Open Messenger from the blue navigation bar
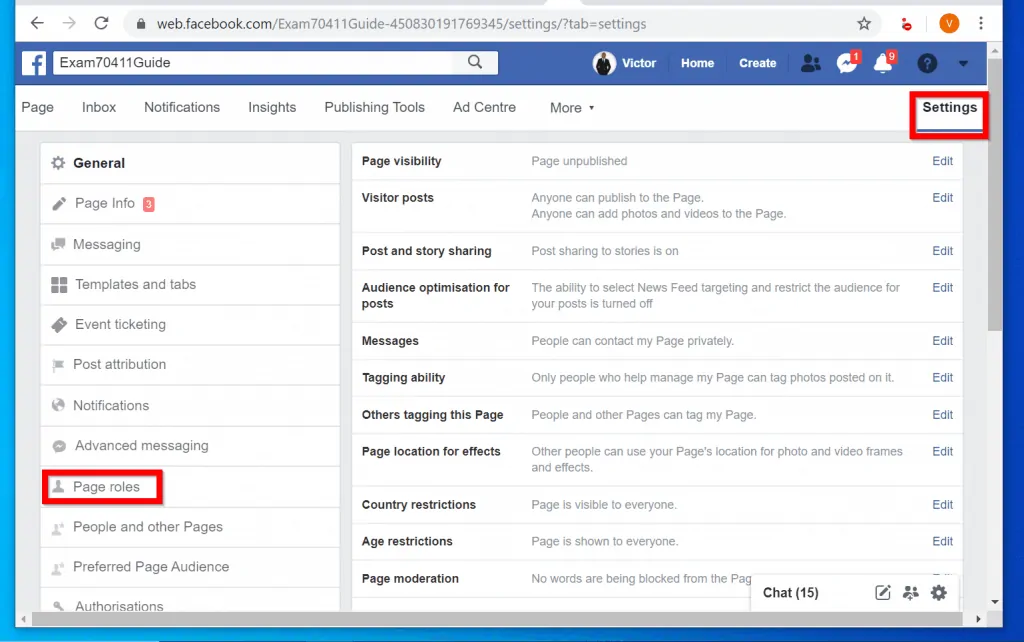The image size is (1024, 642). pyautogui.click(x=847, y=62)
